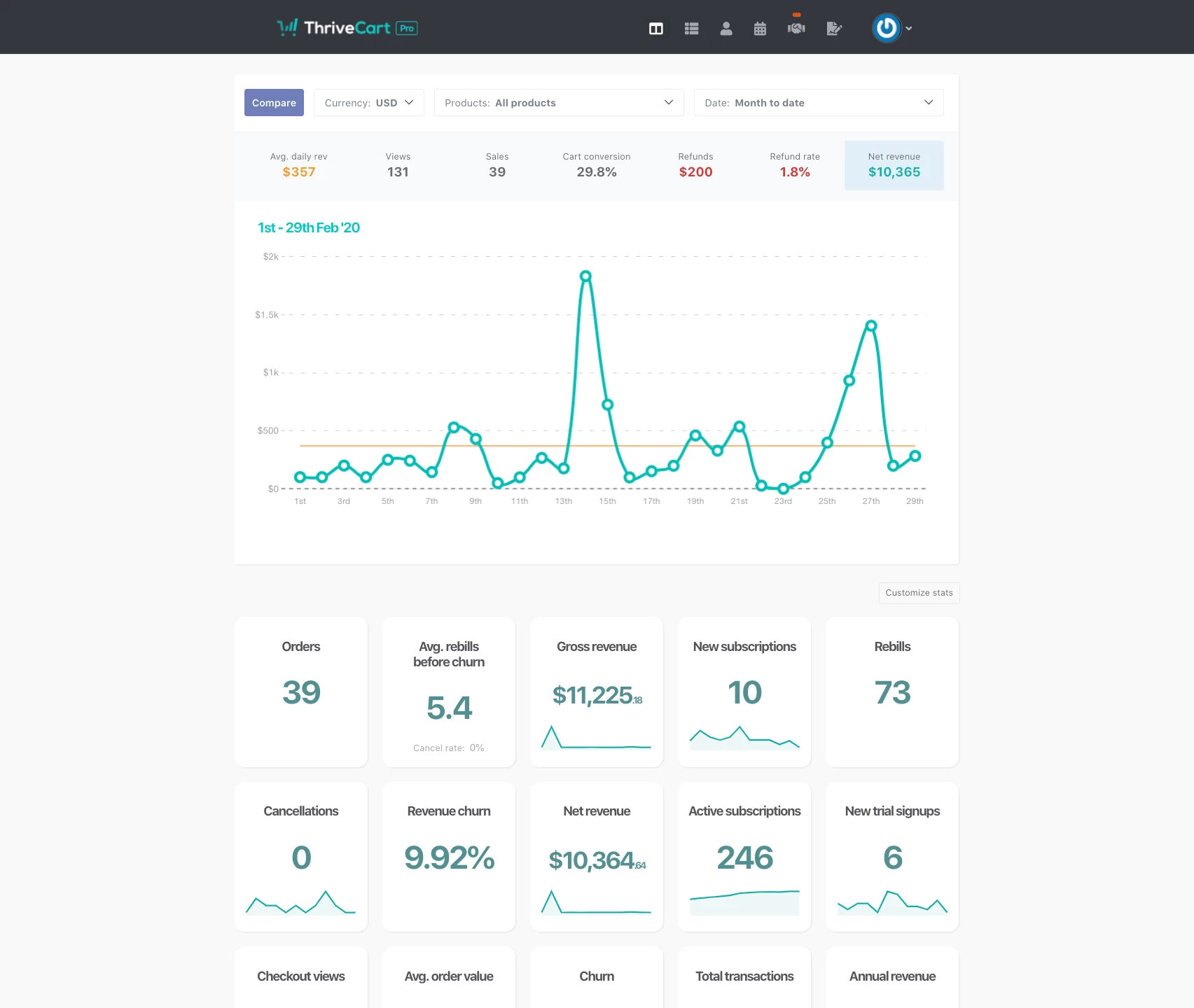Click the highest peak data point on the chart
Image resolution: width=1194 pixels, height=1008 pixels.
(x=585, y=276)
